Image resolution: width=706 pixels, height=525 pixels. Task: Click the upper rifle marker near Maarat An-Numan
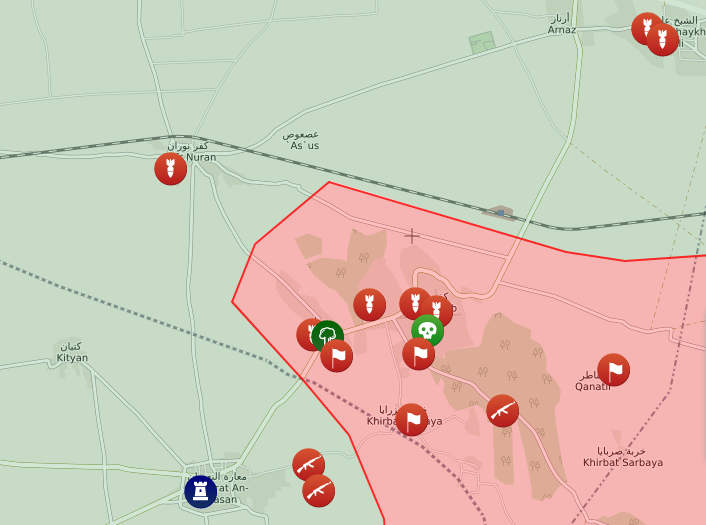click(x=308, y=464)
